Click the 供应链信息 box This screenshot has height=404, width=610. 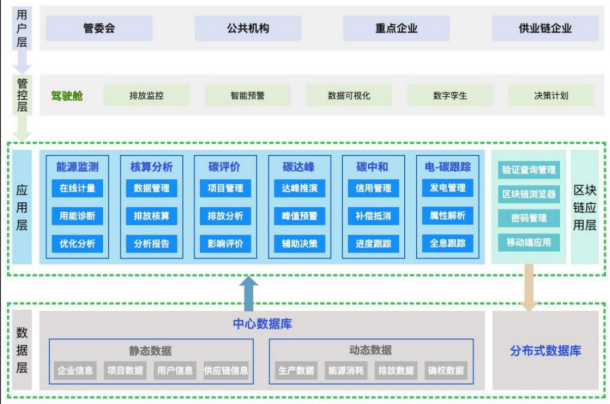click(226, 371)
